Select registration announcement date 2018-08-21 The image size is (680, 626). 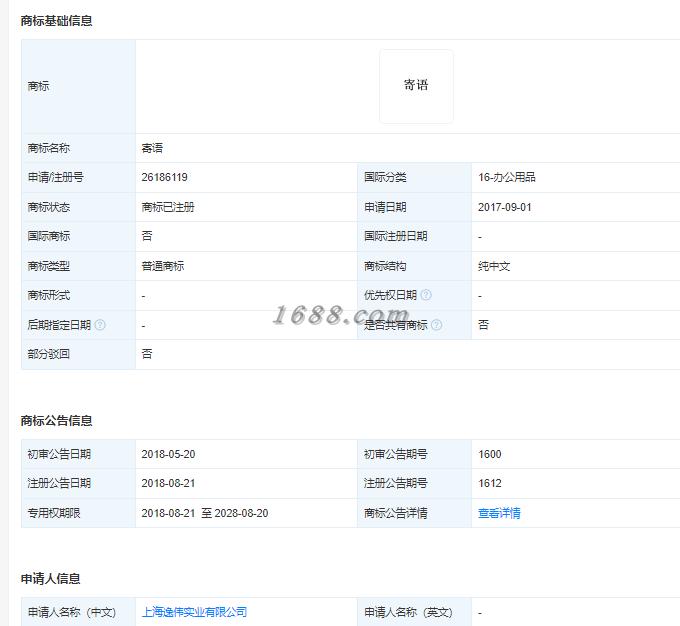click(168, 483)
